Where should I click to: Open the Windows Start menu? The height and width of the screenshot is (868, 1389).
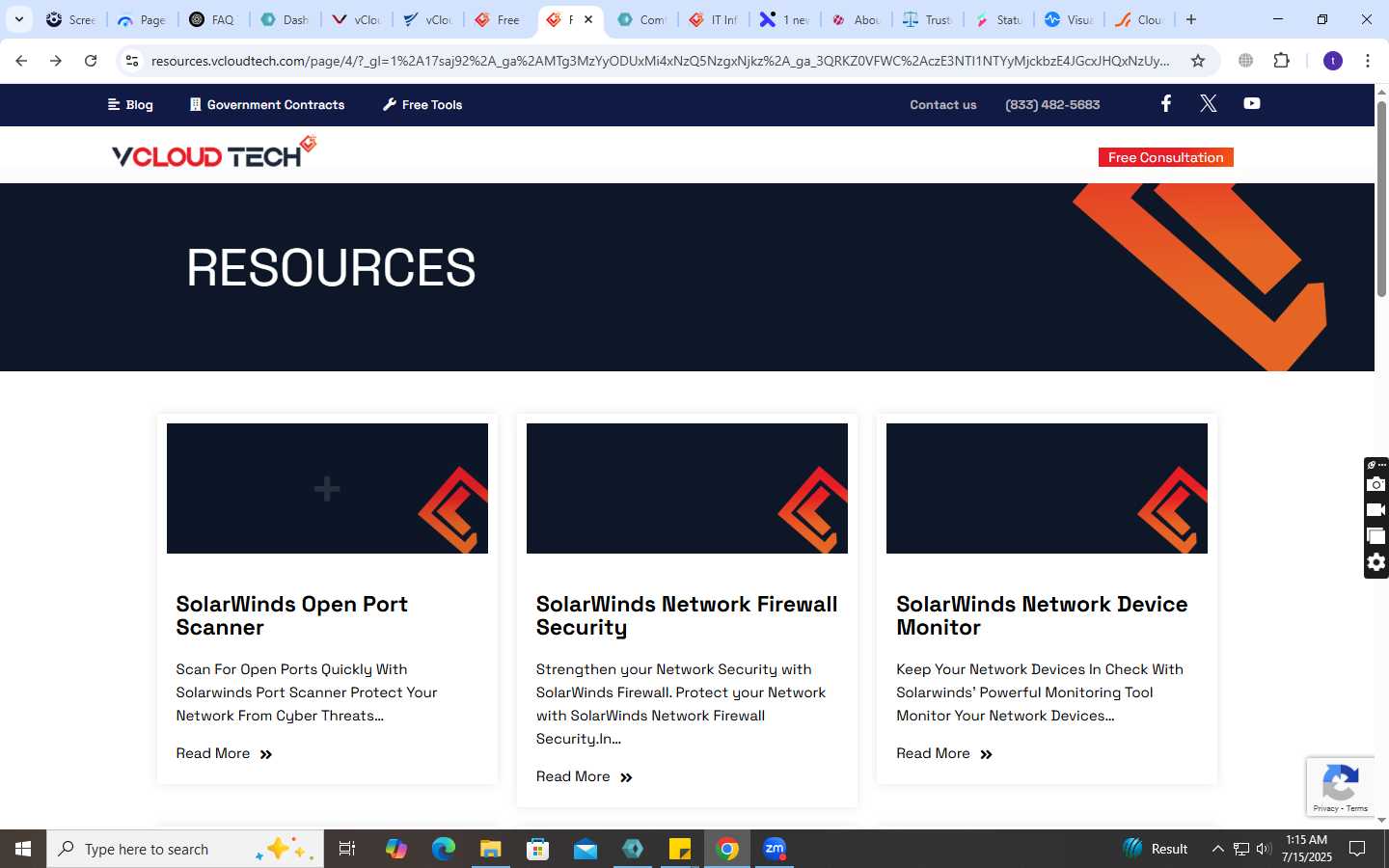[23, 849]
